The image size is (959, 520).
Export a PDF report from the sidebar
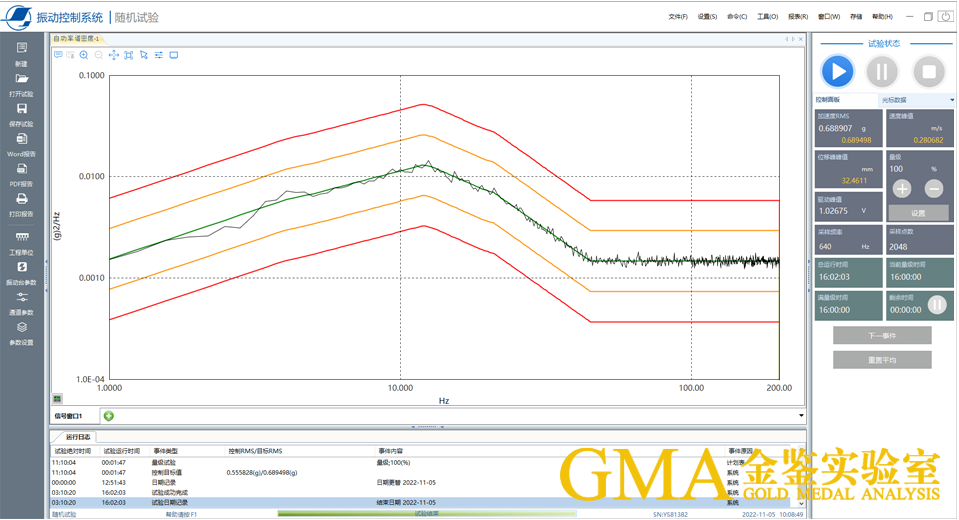tap(22, 169)
